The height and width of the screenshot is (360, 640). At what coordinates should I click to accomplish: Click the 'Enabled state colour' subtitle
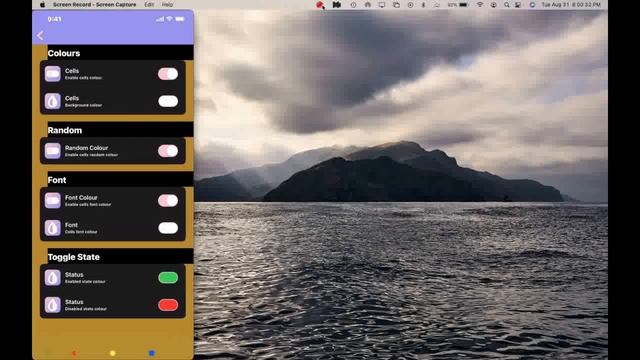(85, 282)
